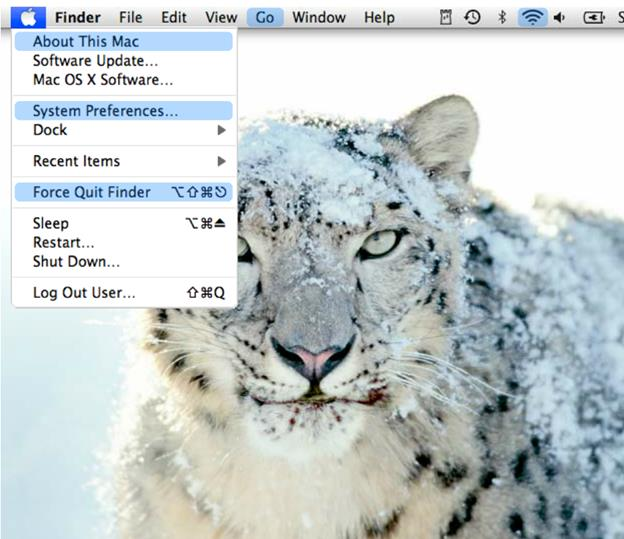
Task: Click the volume speaker icon
Action: [559, 17]
